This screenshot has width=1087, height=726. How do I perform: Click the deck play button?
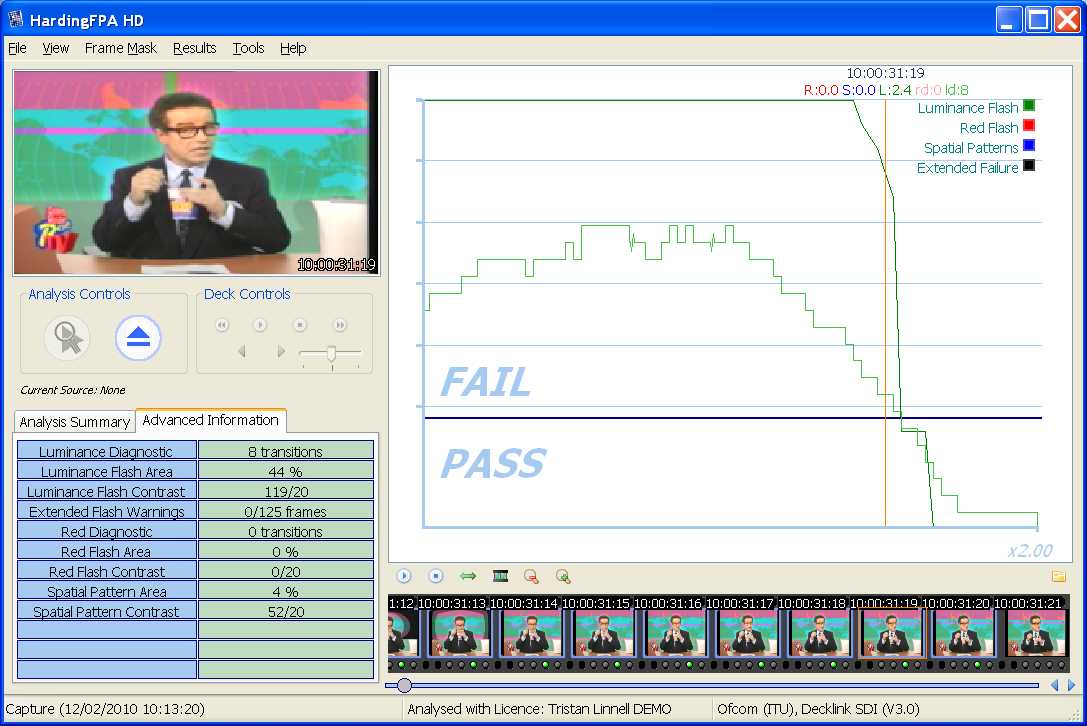click(260, 325)
